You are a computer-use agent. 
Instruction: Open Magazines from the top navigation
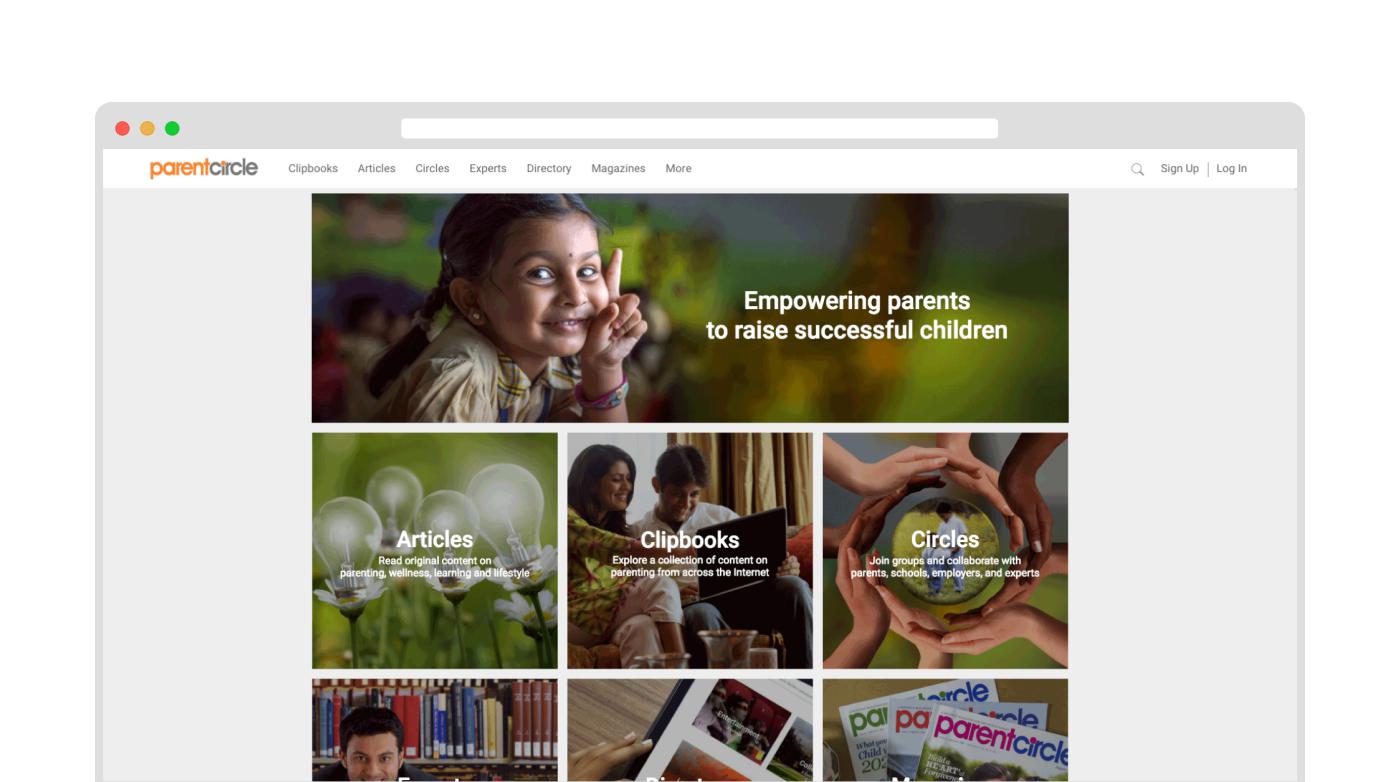pyautogui.click(x=618, y=168)
